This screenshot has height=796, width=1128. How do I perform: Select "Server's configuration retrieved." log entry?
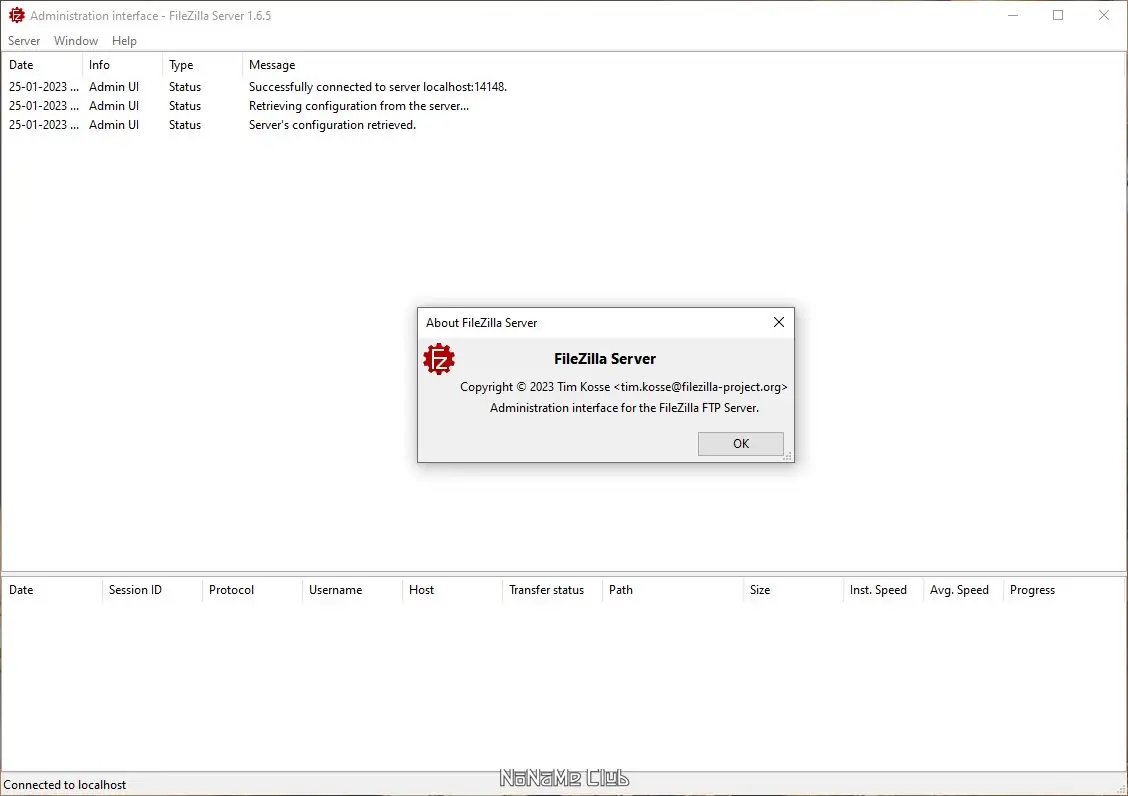point(563,125)
